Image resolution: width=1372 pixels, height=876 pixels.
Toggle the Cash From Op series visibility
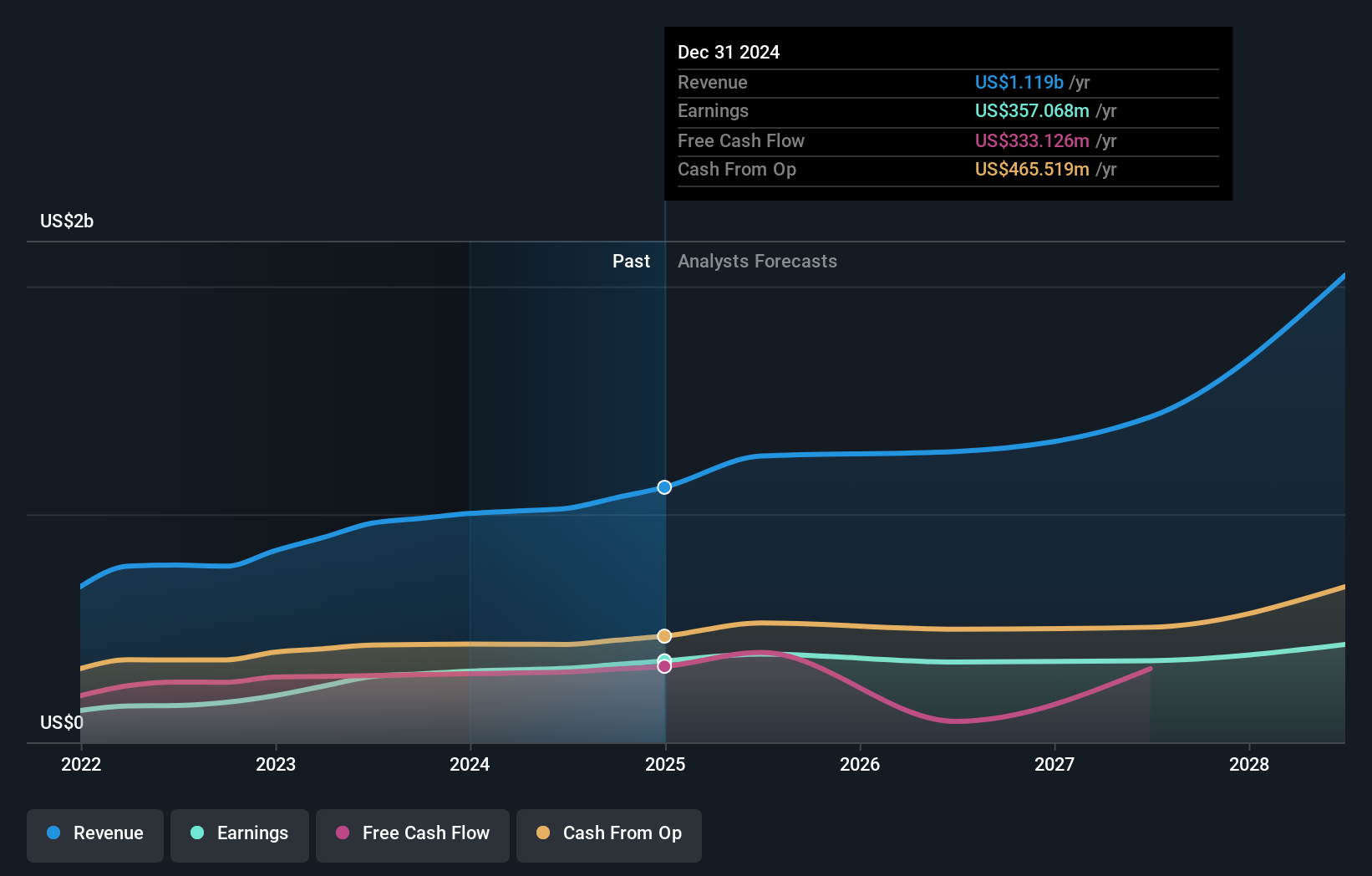(x=608, y=833)
